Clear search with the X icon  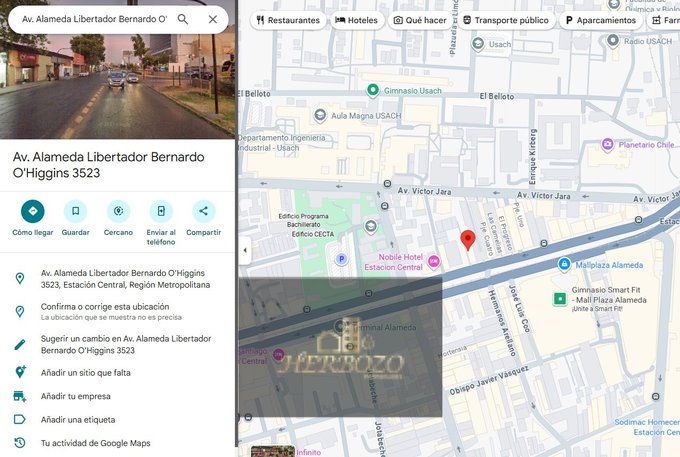[x=213, y=20]
